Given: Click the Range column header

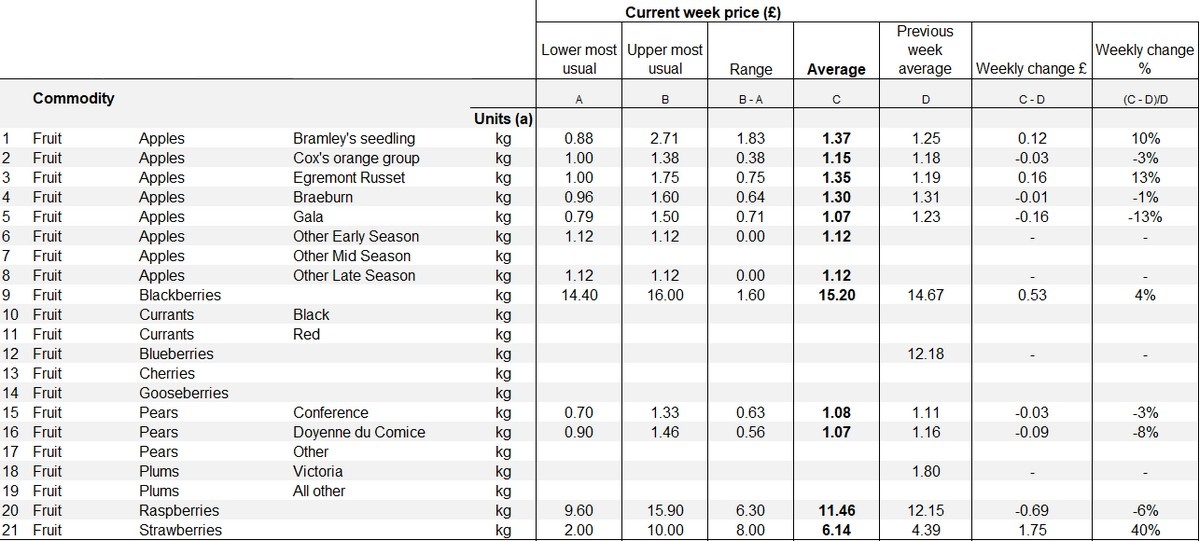Looking at the screenshot, I should [751, 69].
